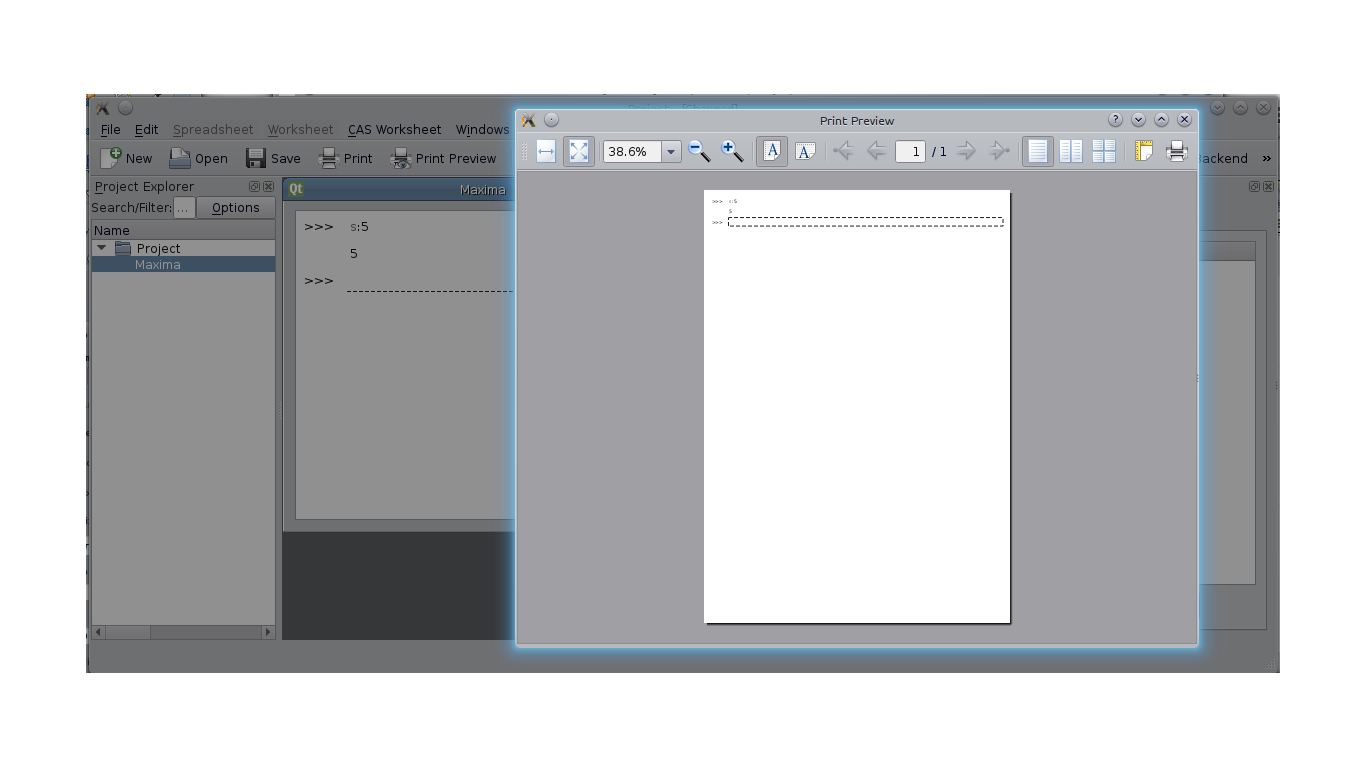Screen dimensions: 1366x768
Task: Expand the Backend toolbar overflow chevron
Action: pyautogui.click(x=1265, y=158)
